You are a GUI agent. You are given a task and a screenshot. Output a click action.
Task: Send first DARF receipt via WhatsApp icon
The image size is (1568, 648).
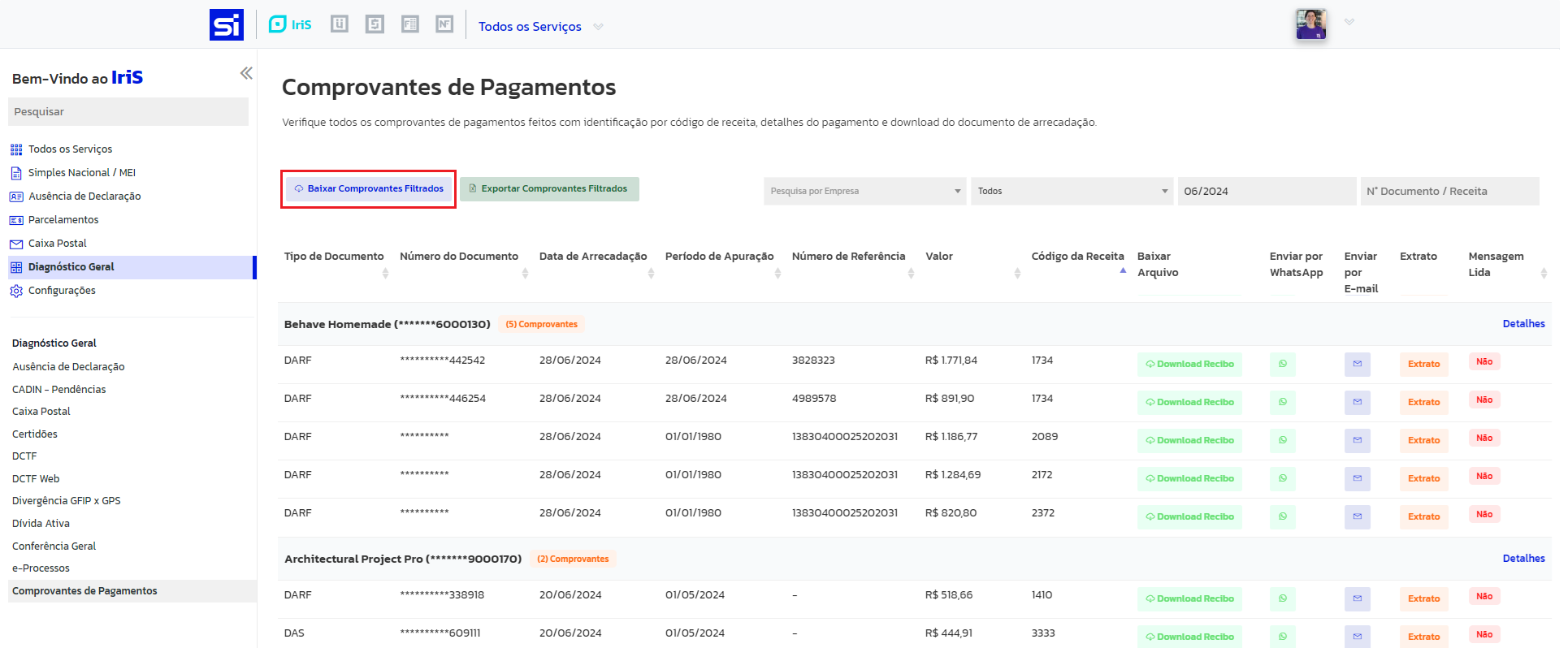click(1282, 364)
